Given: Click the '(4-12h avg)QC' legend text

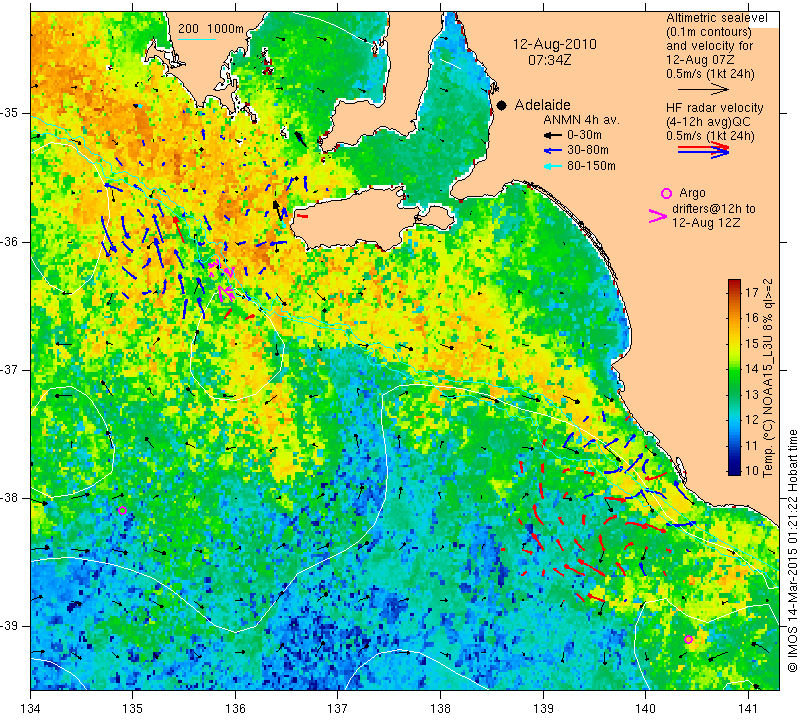Looking at the screenshot, I should [x=708, y=122].
